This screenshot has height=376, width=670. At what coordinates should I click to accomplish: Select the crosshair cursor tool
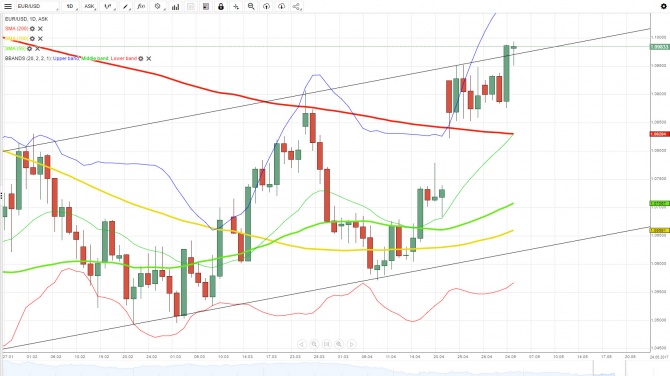[235, 6]
